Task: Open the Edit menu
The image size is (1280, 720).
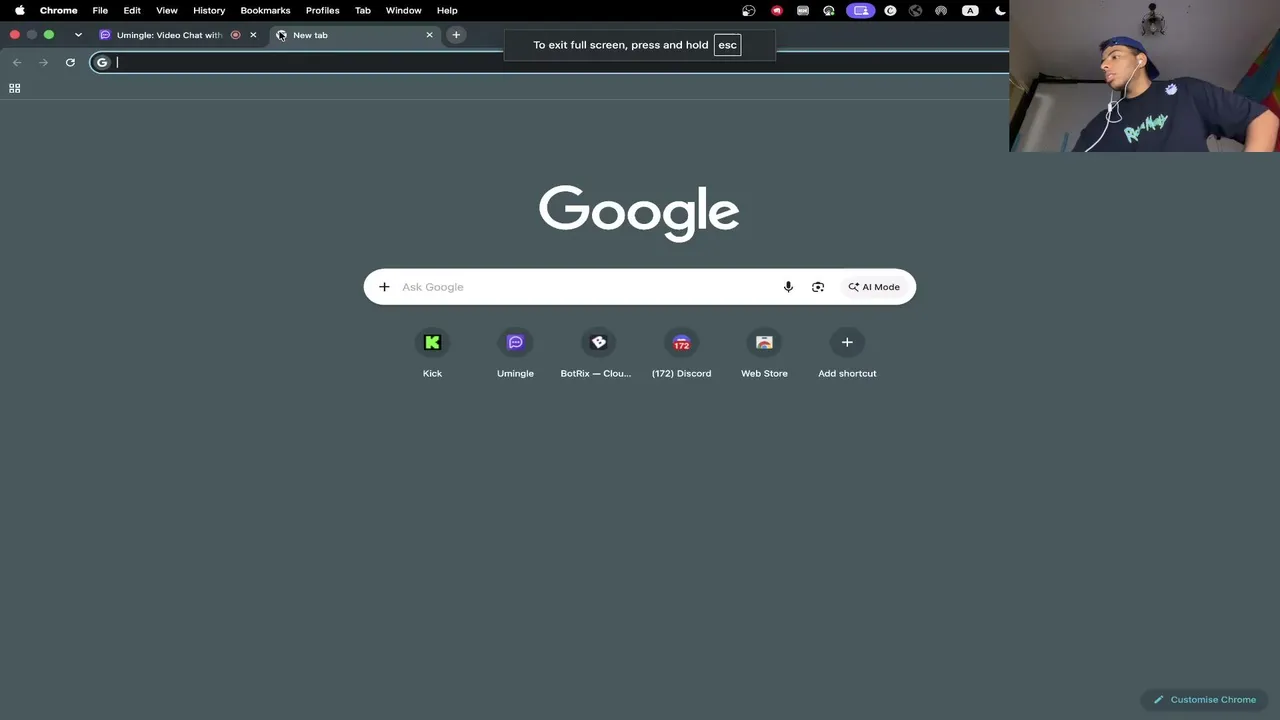Action: (132, 10)
